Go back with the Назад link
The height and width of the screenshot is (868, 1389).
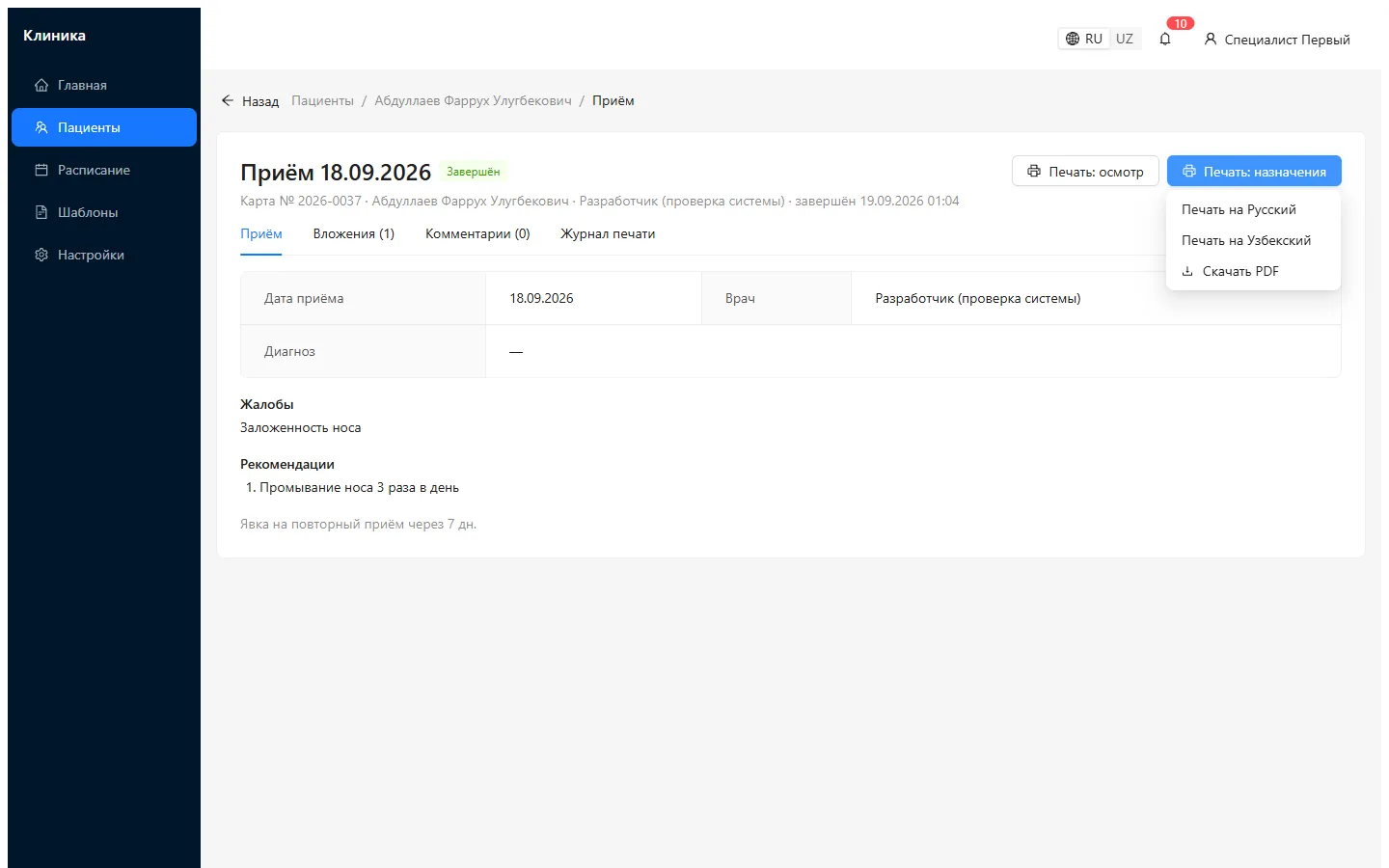click(x=250, y=100)
